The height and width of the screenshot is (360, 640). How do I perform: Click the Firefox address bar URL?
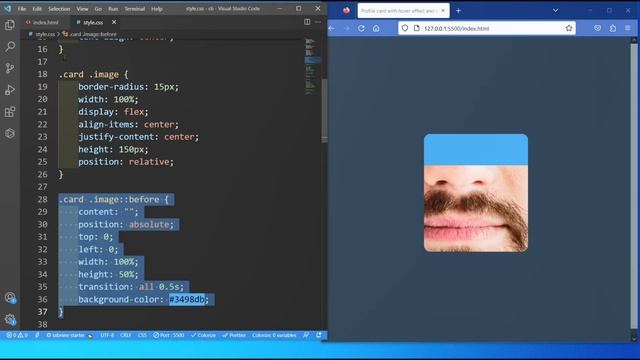[x=456, y=28]
